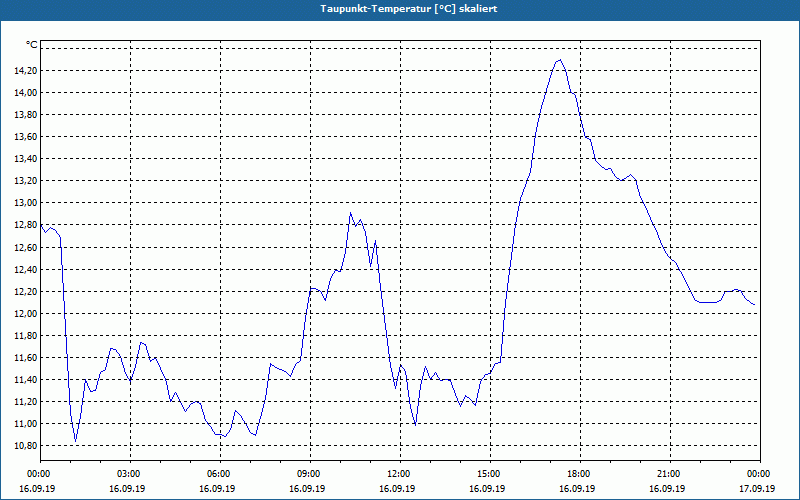Screen dimensions: 800x500
Task: Click the curve's highest peak above 14,20
Action: [560, 60]
